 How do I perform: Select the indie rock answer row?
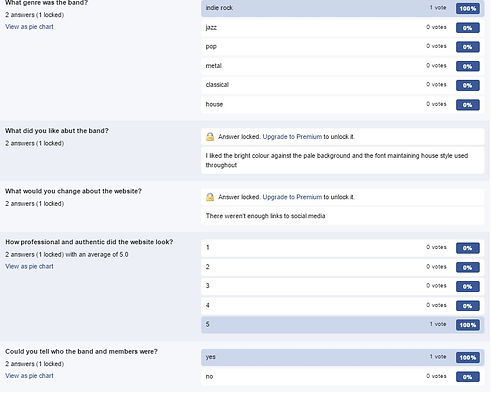coord(342,8)
